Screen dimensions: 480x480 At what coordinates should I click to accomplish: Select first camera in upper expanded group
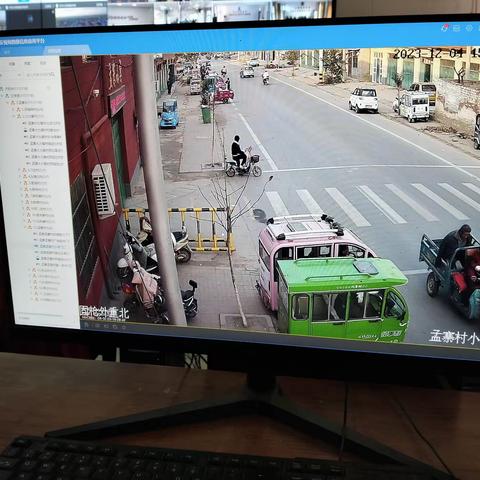pyautogui.click(x=42, y=123)
